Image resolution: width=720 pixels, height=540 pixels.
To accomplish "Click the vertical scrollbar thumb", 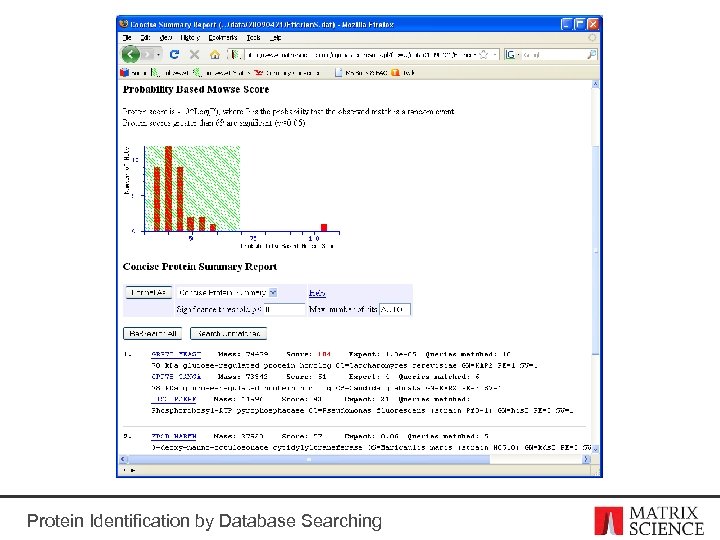I will [x=596, y=250].
